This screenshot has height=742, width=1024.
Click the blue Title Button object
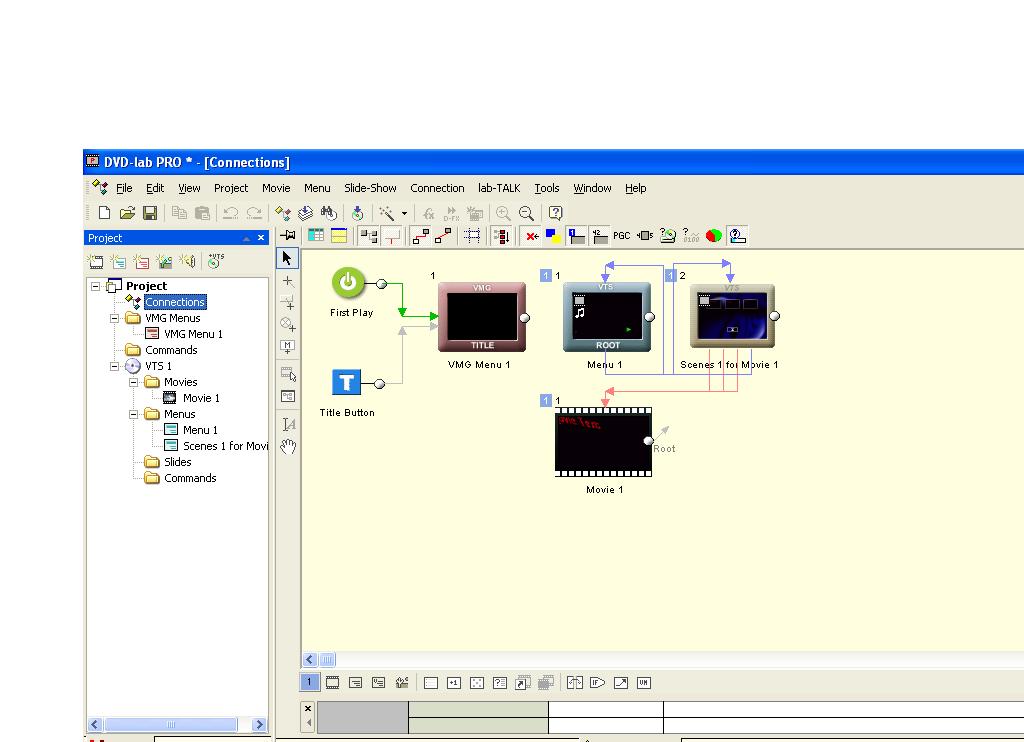[347, 382]
